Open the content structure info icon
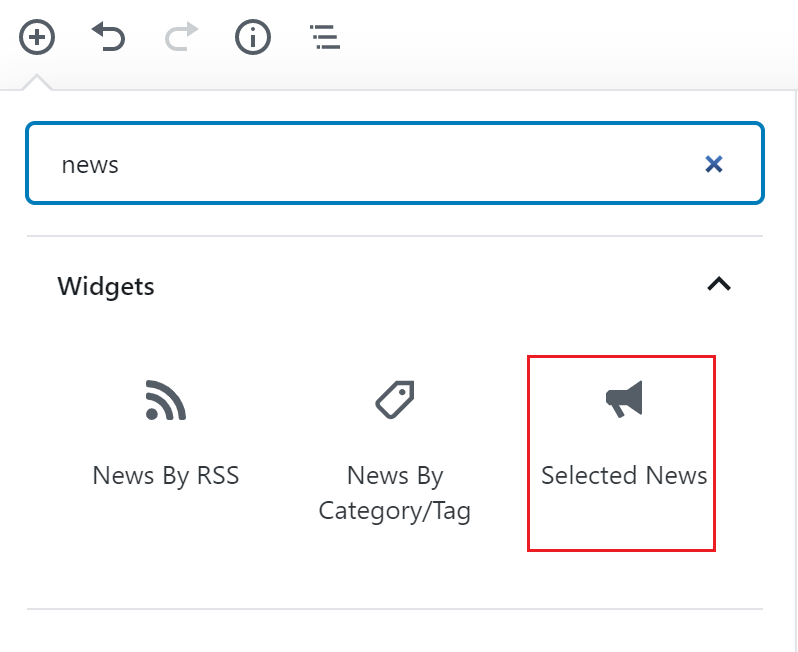798x652 pixels. [x=253, y=37]
